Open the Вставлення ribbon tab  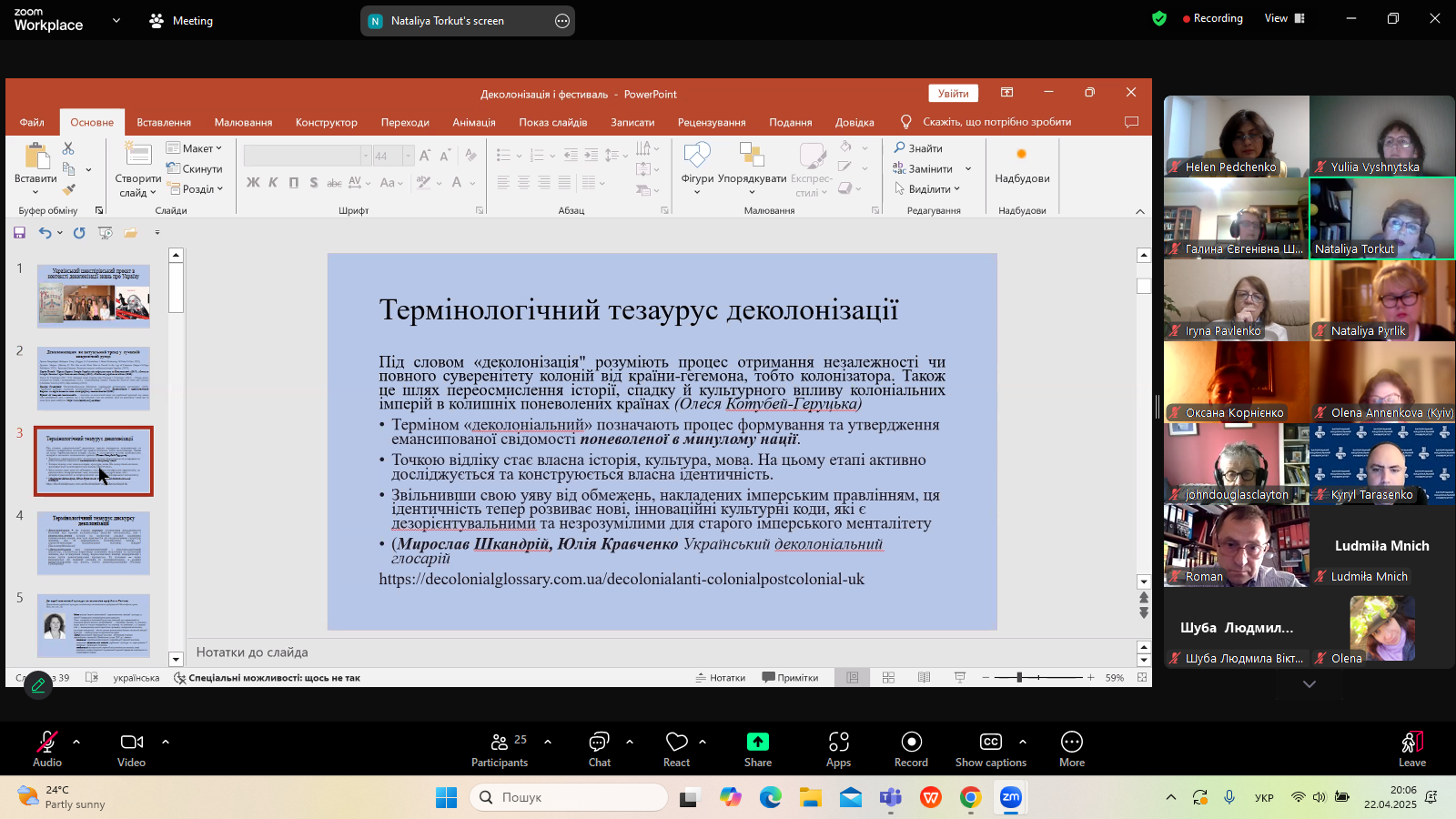click(164, 122)
